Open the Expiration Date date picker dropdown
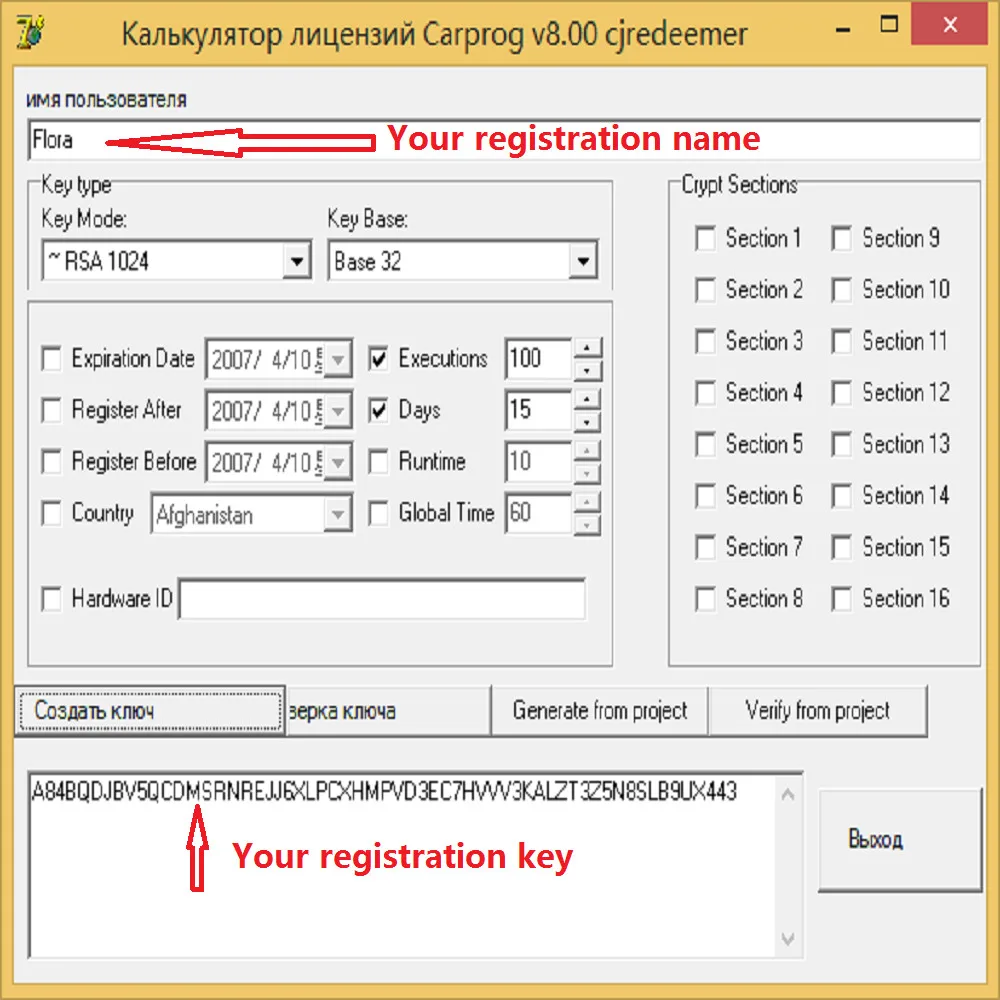This screenshot has height=1000, width=1000. 338,359
